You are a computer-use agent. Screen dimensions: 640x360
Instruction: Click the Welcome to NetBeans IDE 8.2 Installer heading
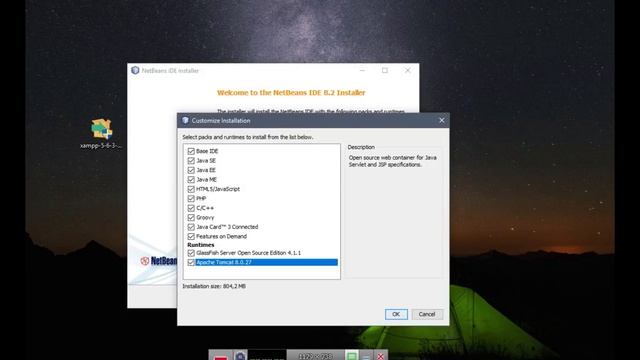point(291,93)
